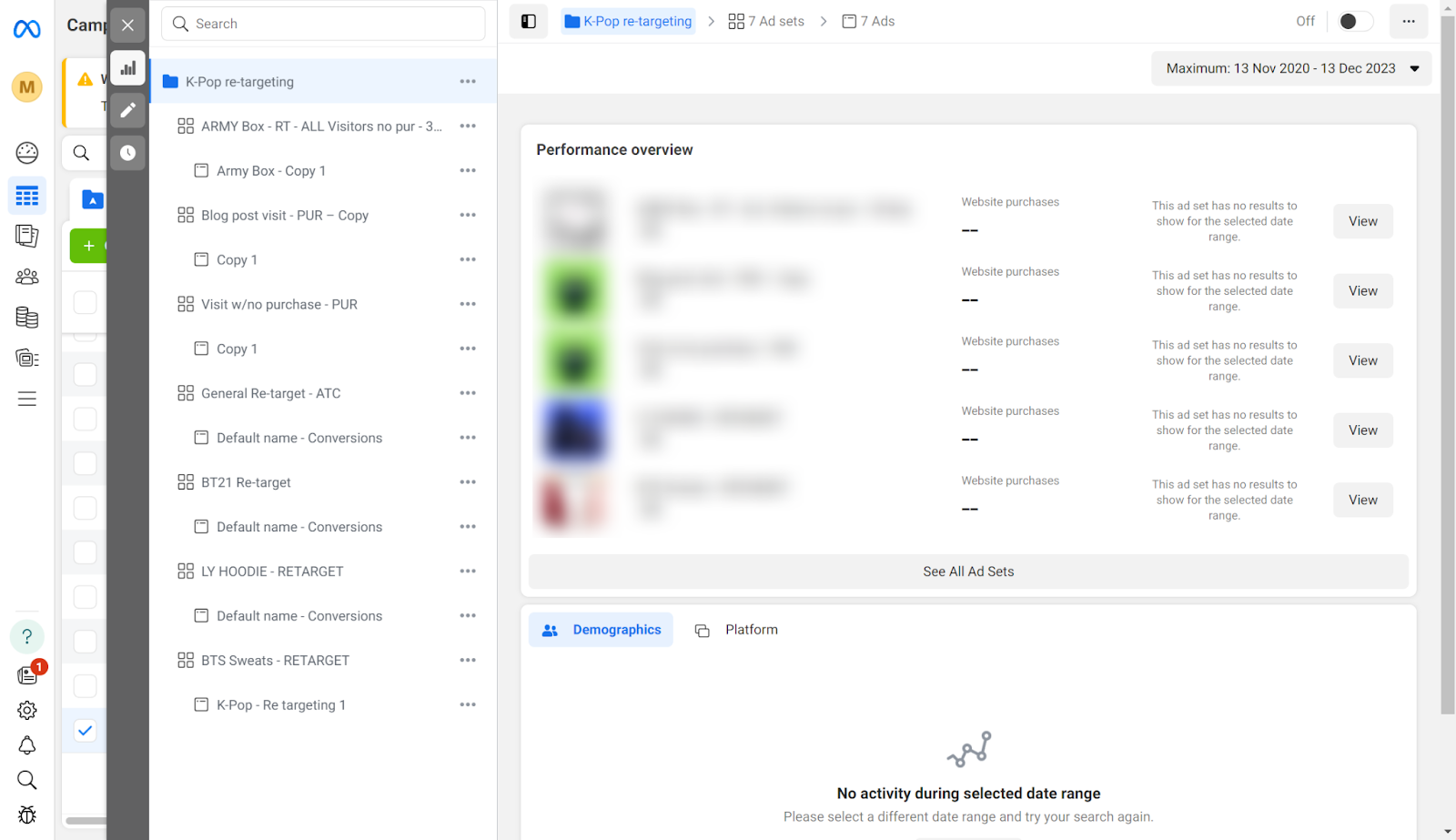Open Campaigns table grid icon
The height and width of the screenshot is (840, 1456).
[27, 196]
